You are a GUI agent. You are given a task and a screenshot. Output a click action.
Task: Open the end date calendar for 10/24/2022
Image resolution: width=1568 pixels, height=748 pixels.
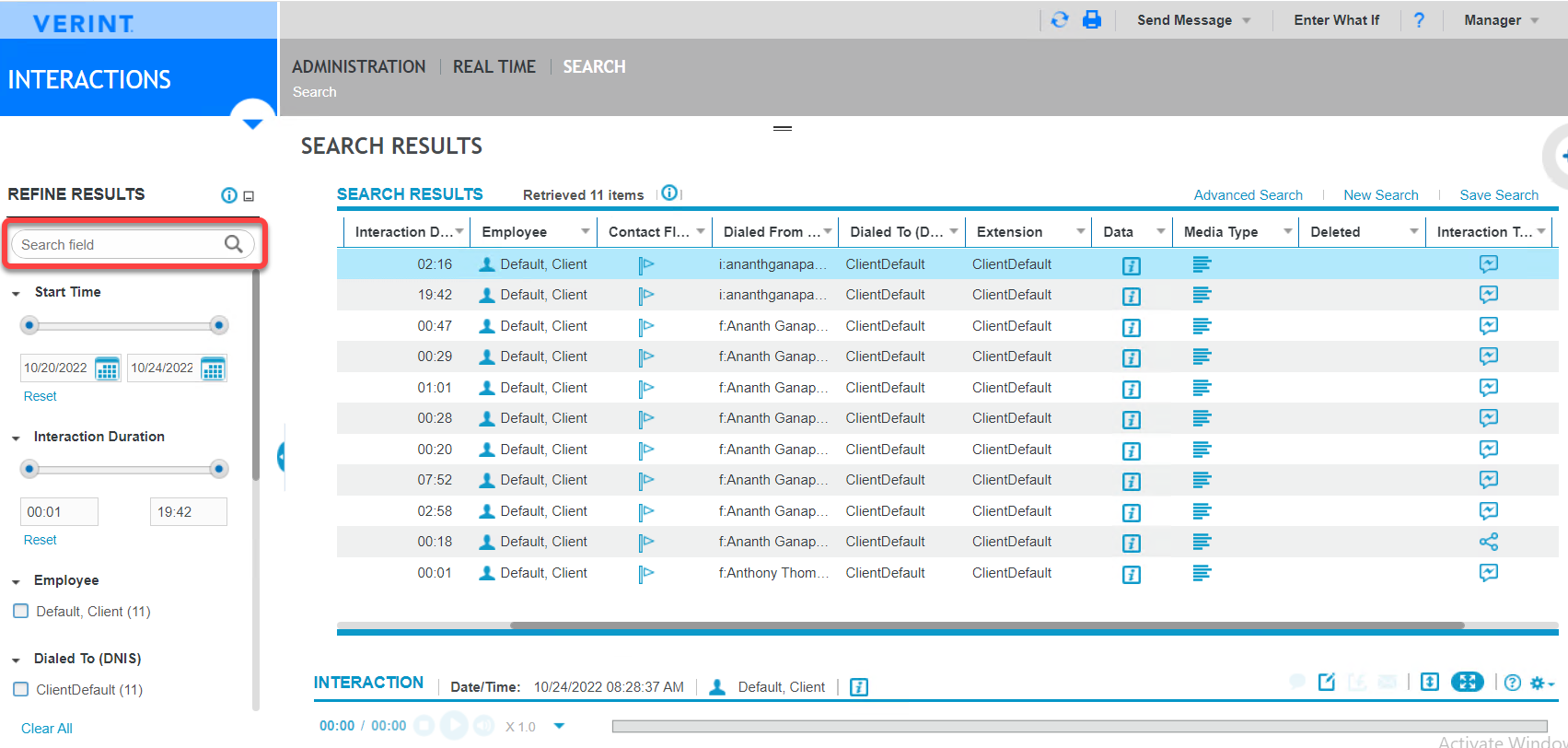[x=214, y=368]
